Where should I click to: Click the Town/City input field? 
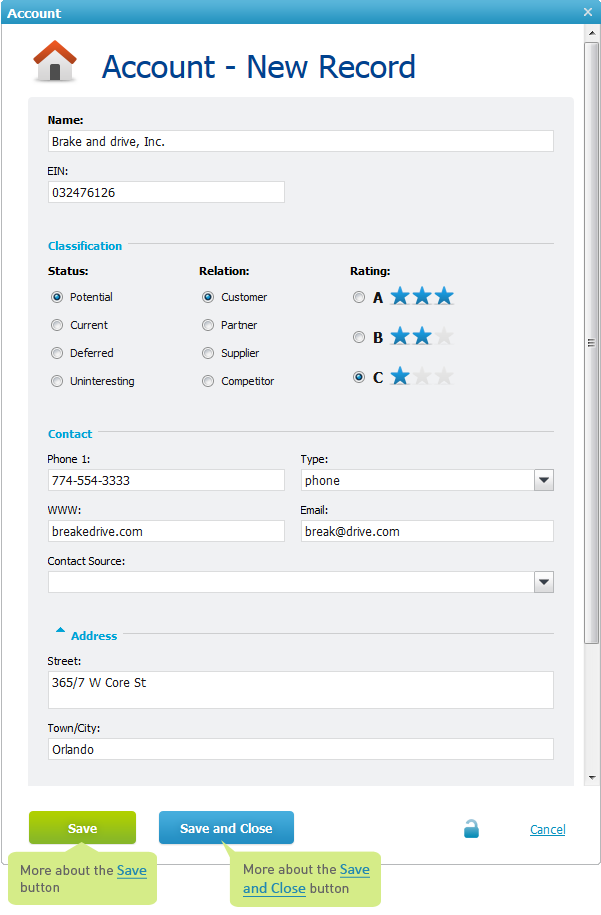[300, 749]
